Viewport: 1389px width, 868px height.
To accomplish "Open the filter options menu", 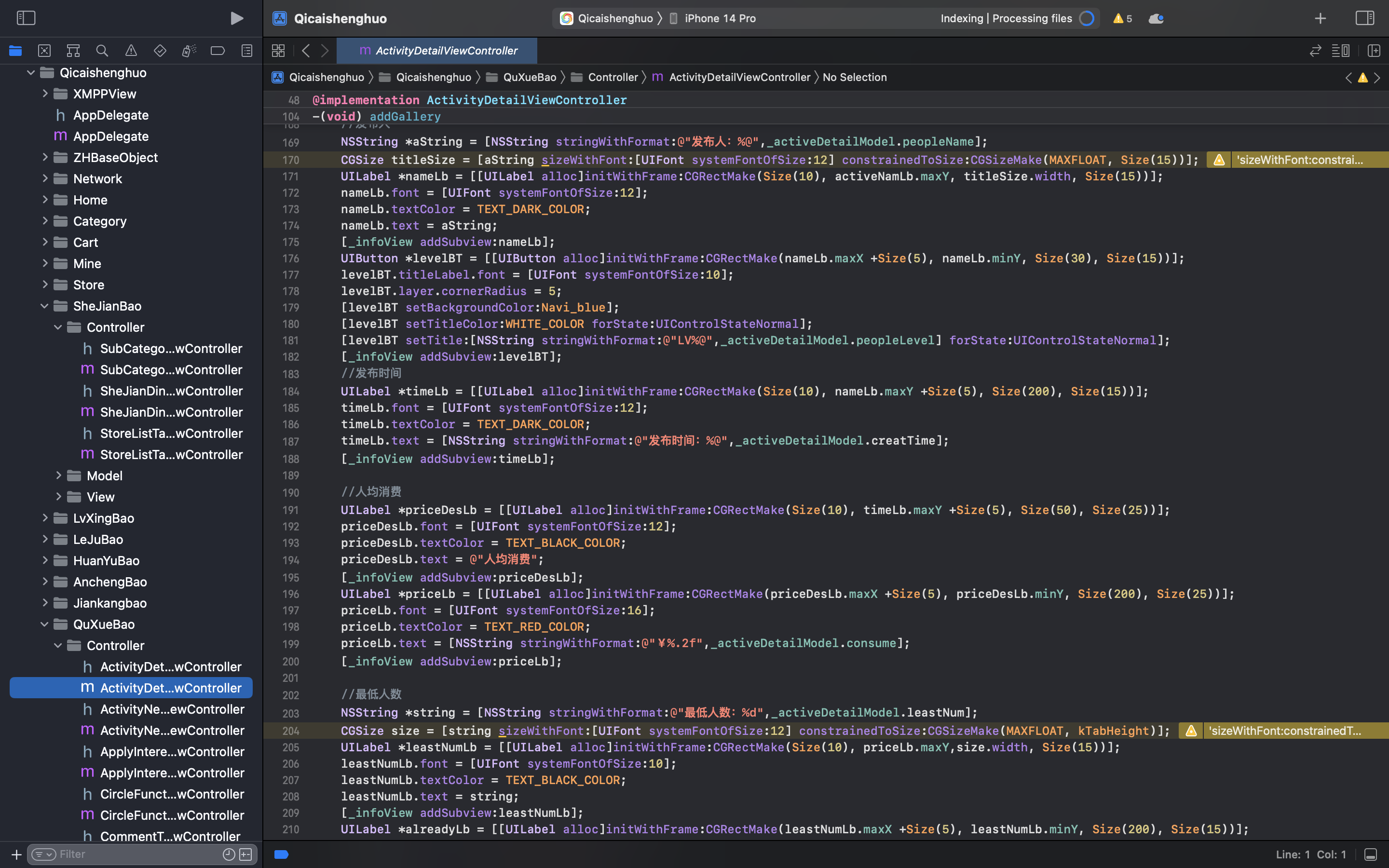I will 43,854.
